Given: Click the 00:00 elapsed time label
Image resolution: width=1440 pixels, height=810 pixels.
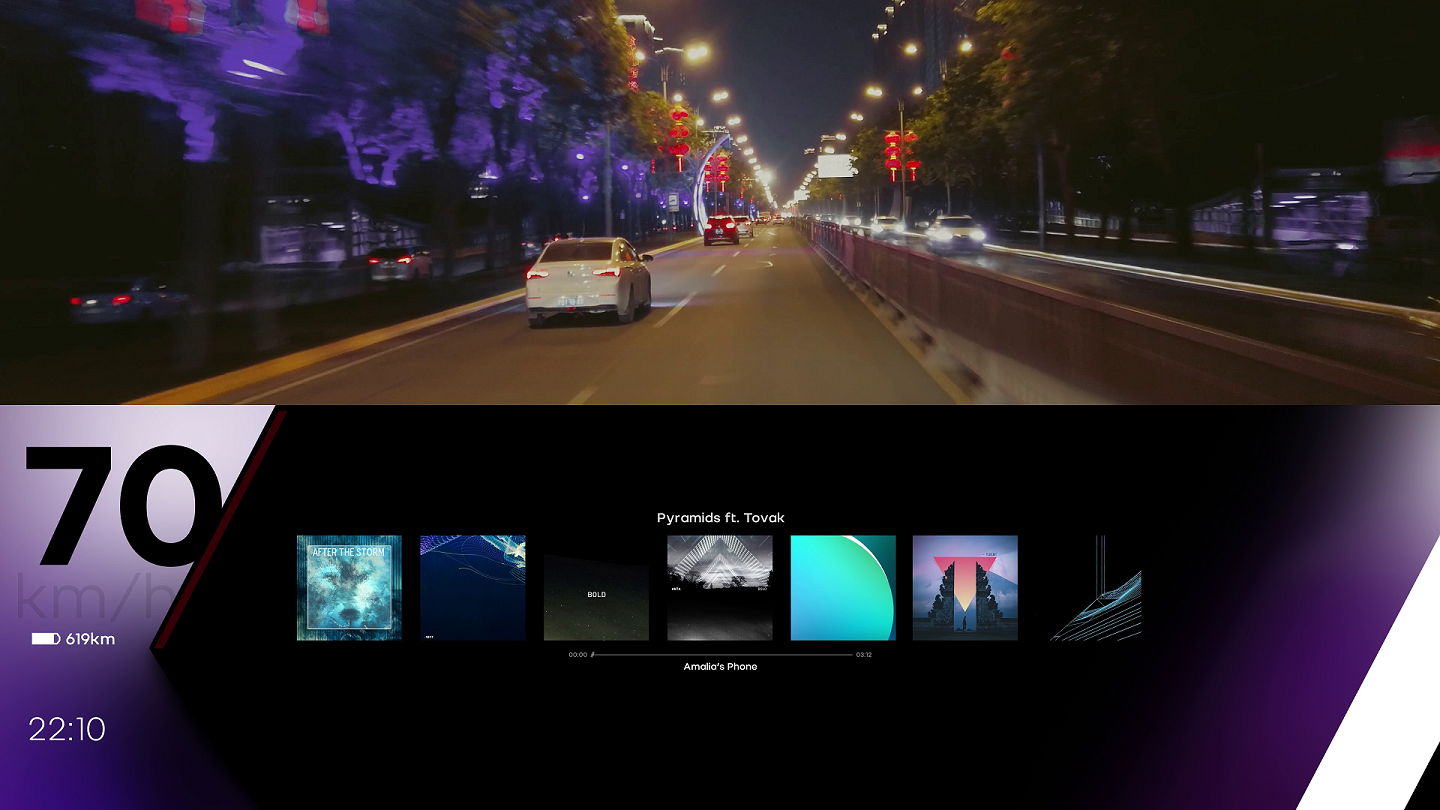Looking at the screenshot, I should point(578,654).
